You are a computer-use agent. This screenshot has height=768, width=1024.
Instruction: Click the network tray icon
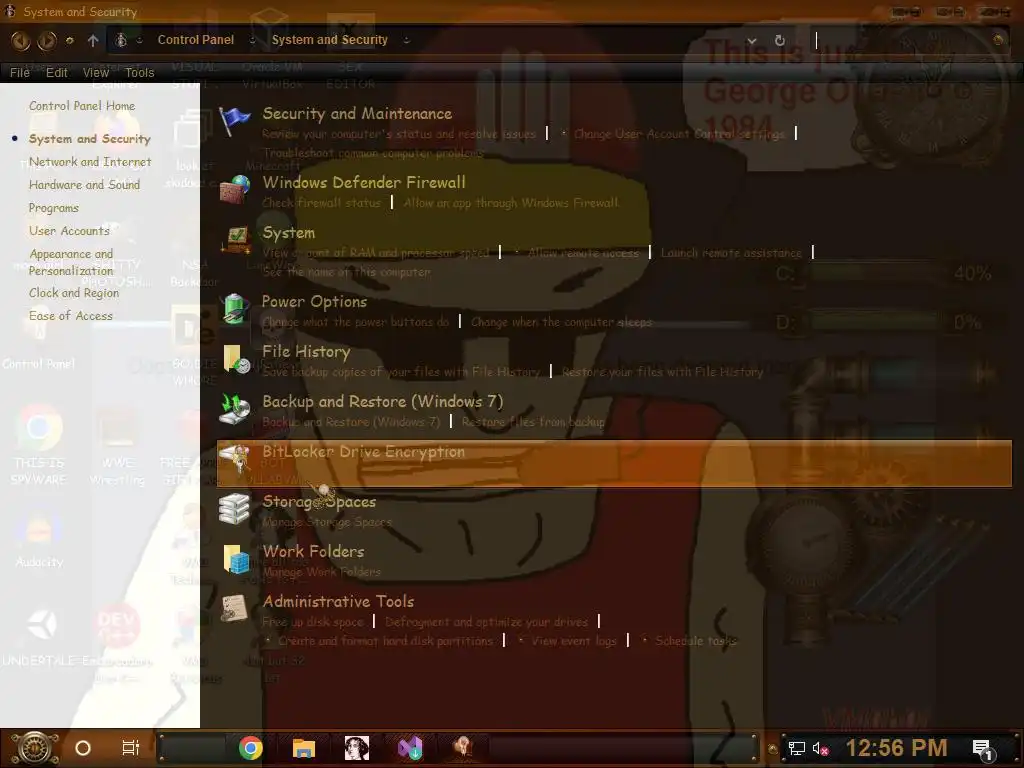[797, 749]
